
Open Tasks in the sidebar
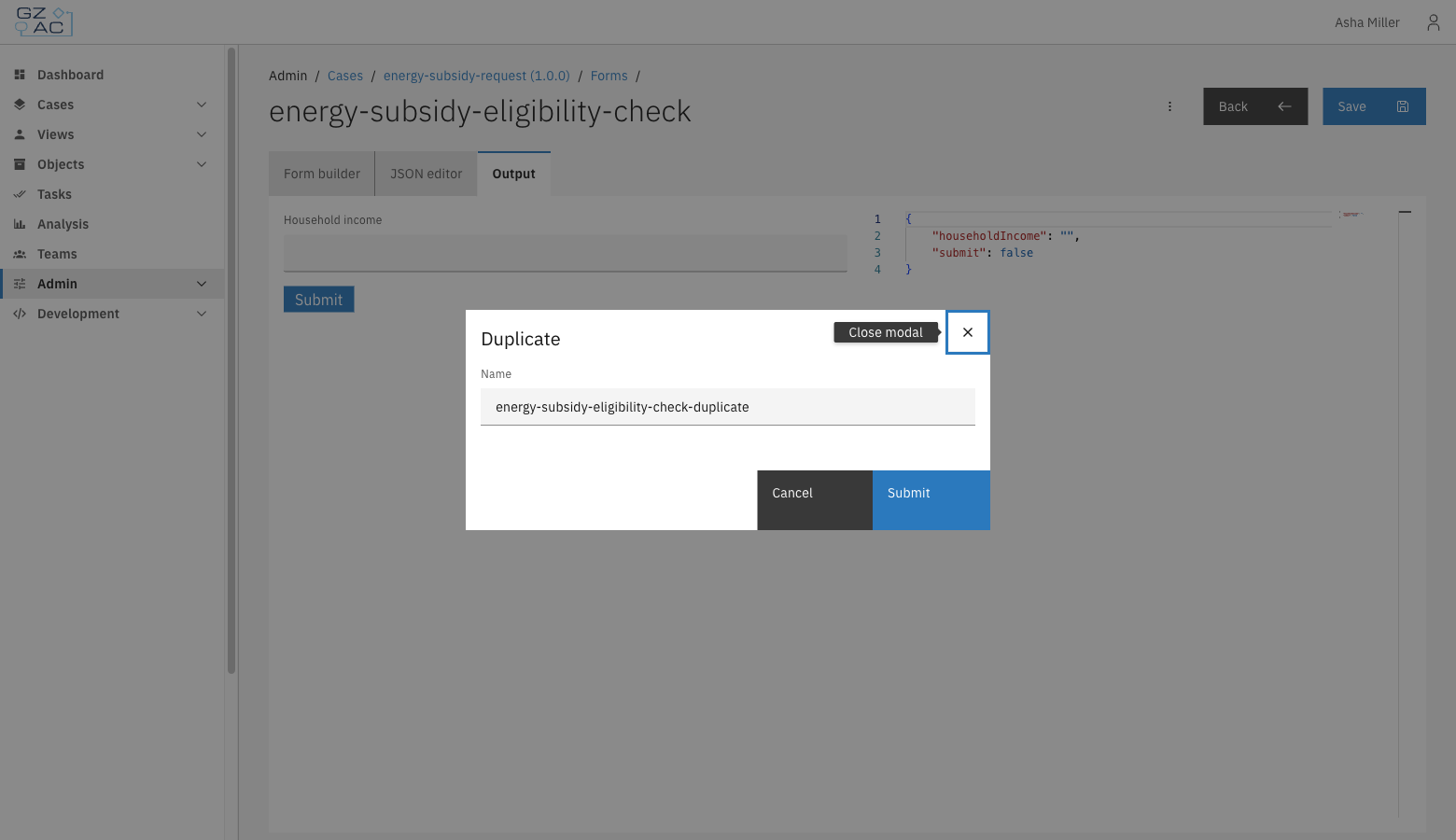[x=112, y=194]
